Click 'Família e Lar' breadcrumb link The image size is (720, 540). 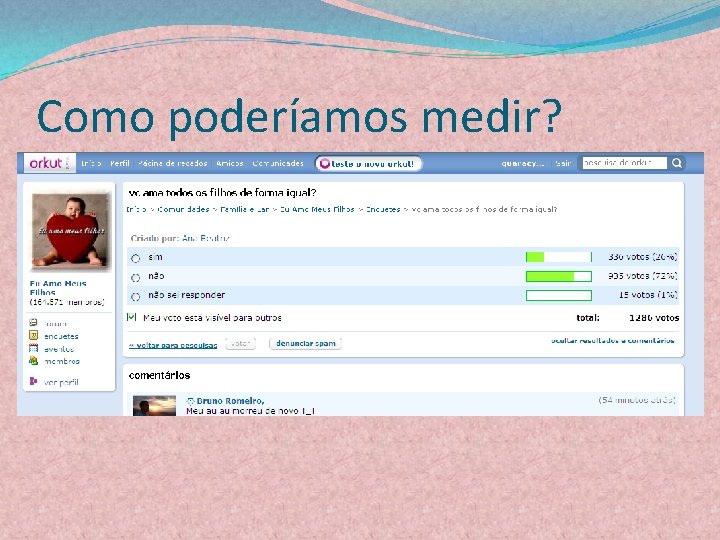click(x=244, y=209)
